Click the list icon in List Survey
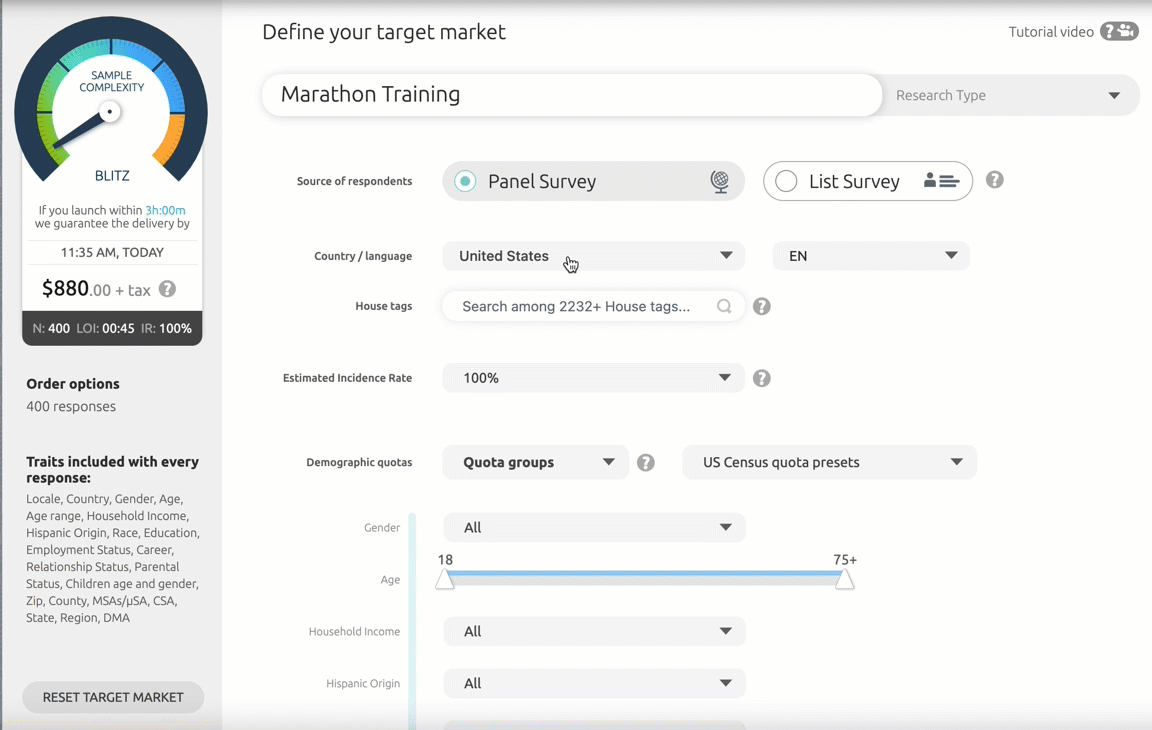Viewport: 1152px width, 730px height. coord(941,181)
